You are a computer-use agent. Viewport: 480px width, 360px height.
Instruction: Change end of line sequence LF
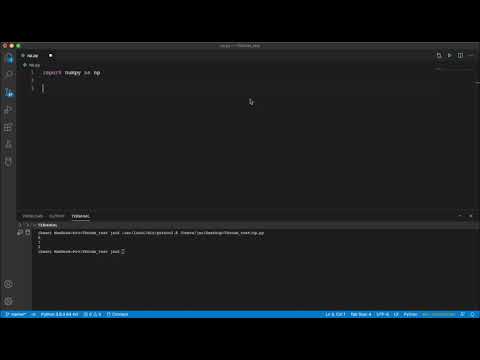(x=396, y=314)
